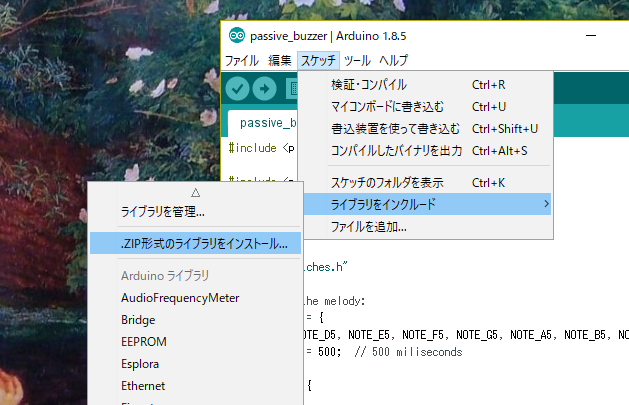This screenshot has width=629, height=405.
Task: Expand ライブラリをインクルード submenu arrow
Action: (546, 204)
